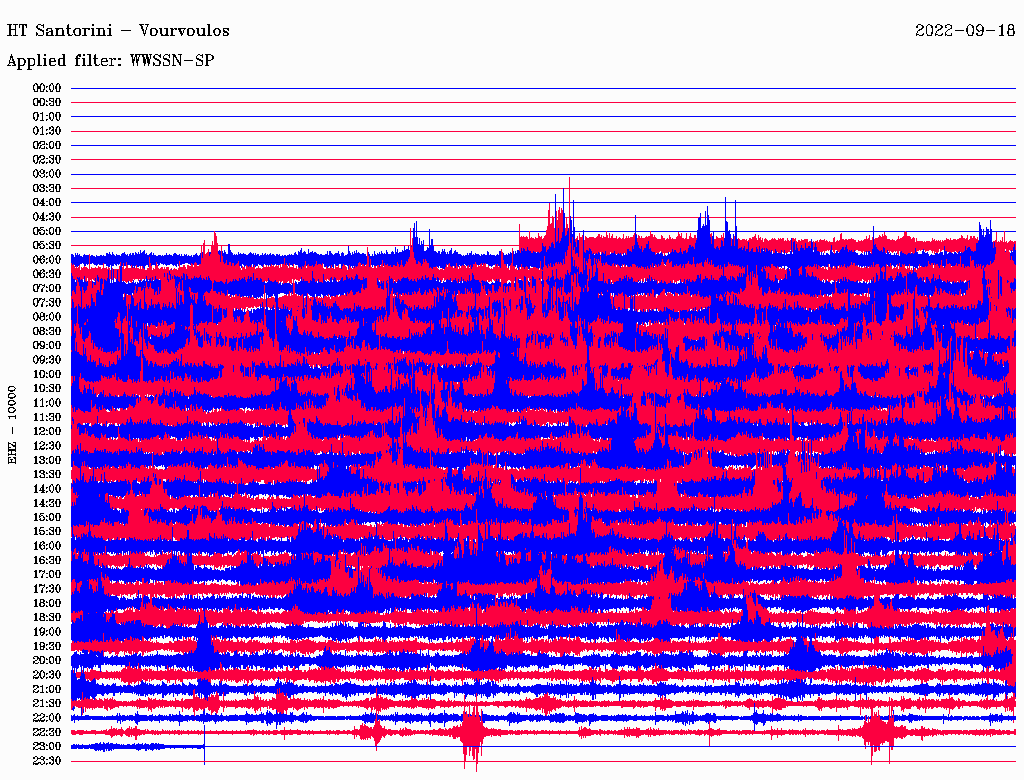This screenshot has width=1024, height=780.
Task: Select the 07:30 time label
Action: click(47, 302)
